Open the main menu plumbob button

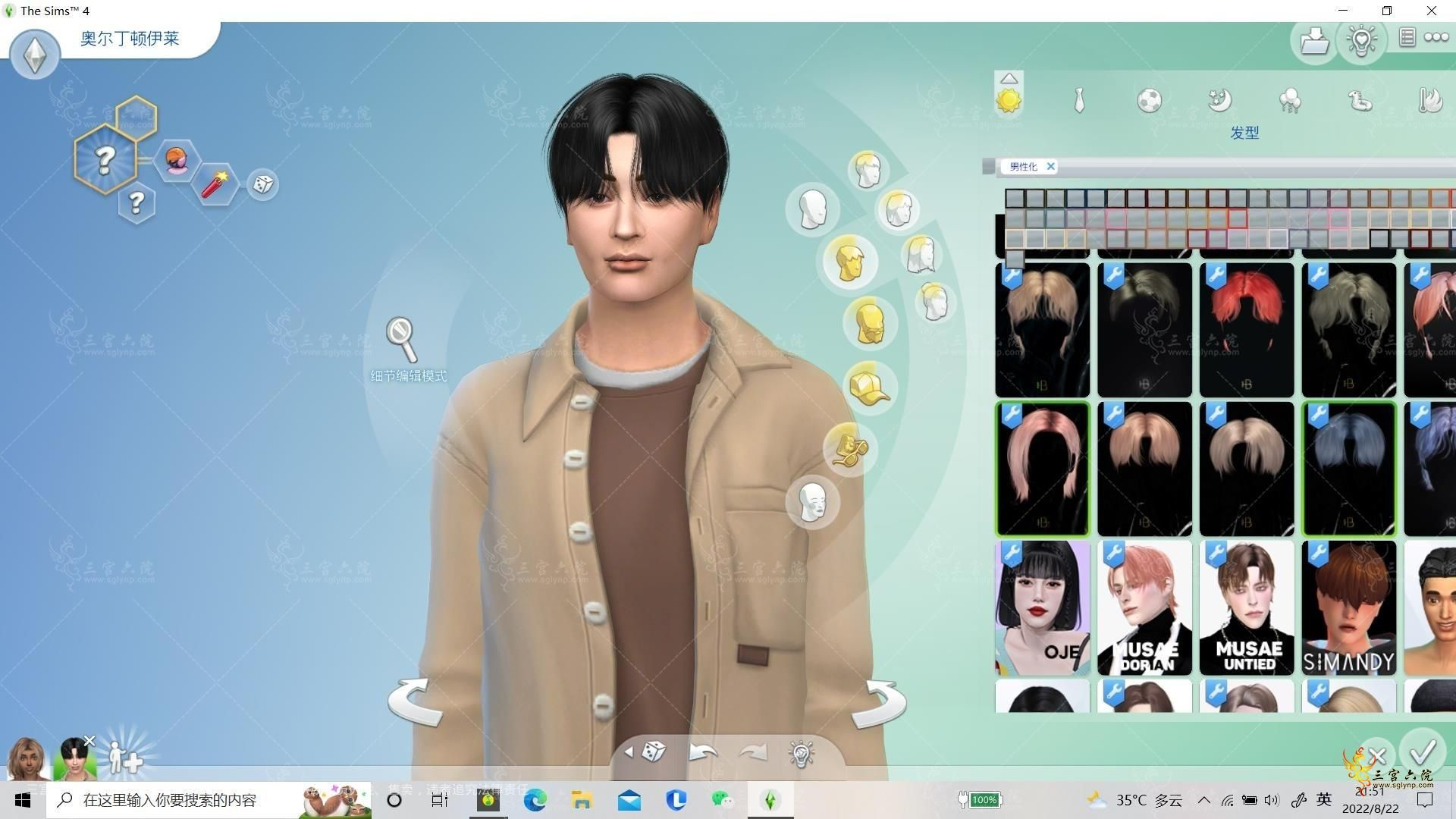[x=34, y=55]
